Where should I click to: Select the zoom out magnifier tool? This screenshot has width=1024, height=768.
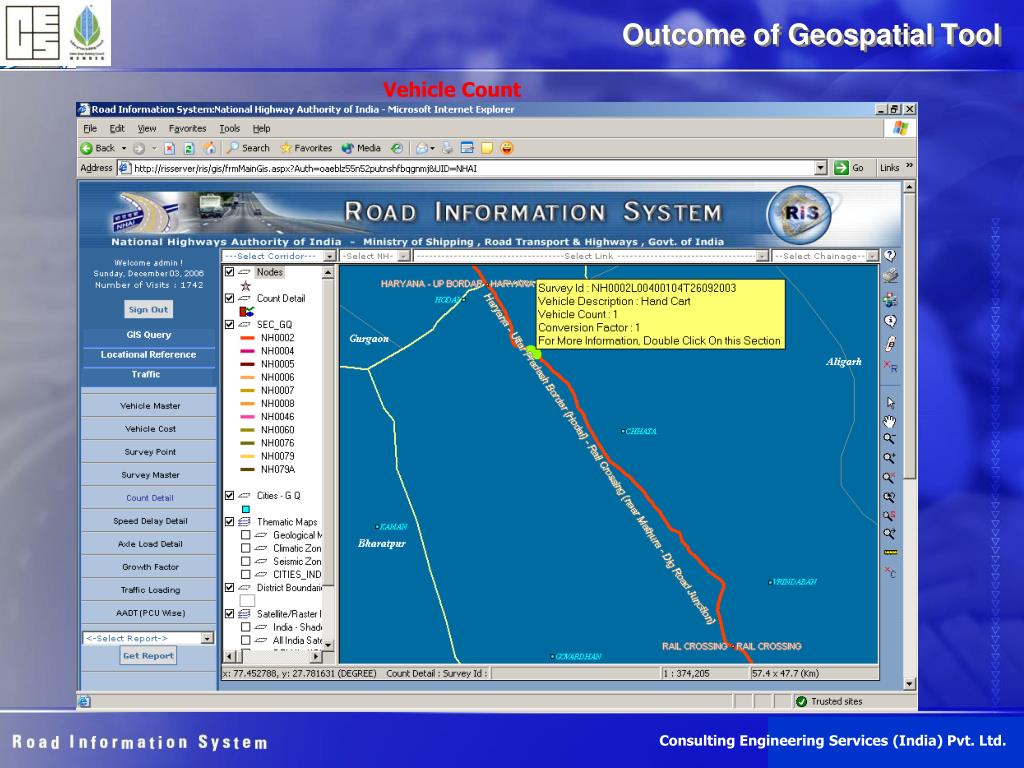click(x=889, y=439)
